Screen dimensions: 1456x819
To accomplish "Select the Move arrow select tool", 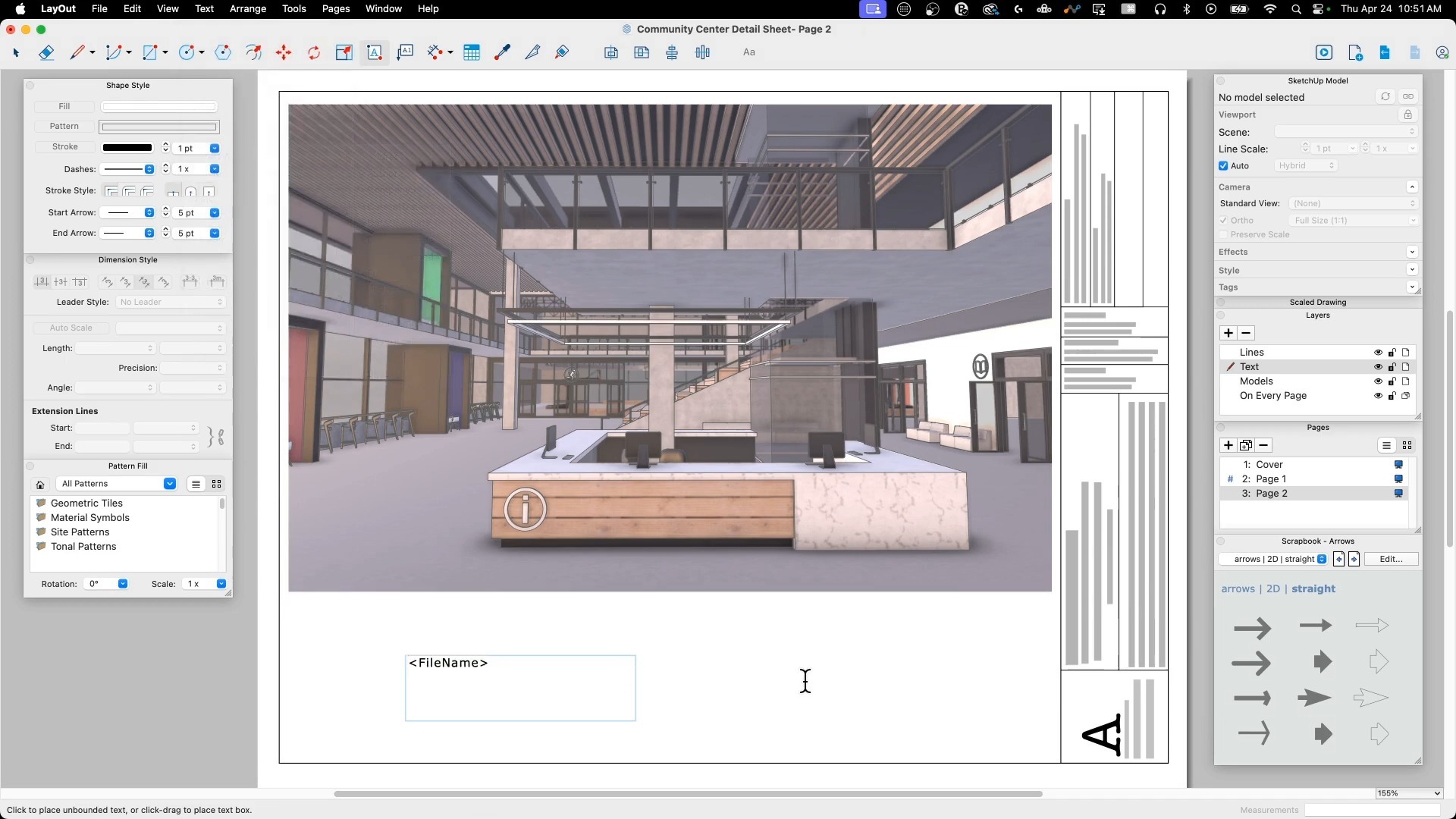I will 16,52.
